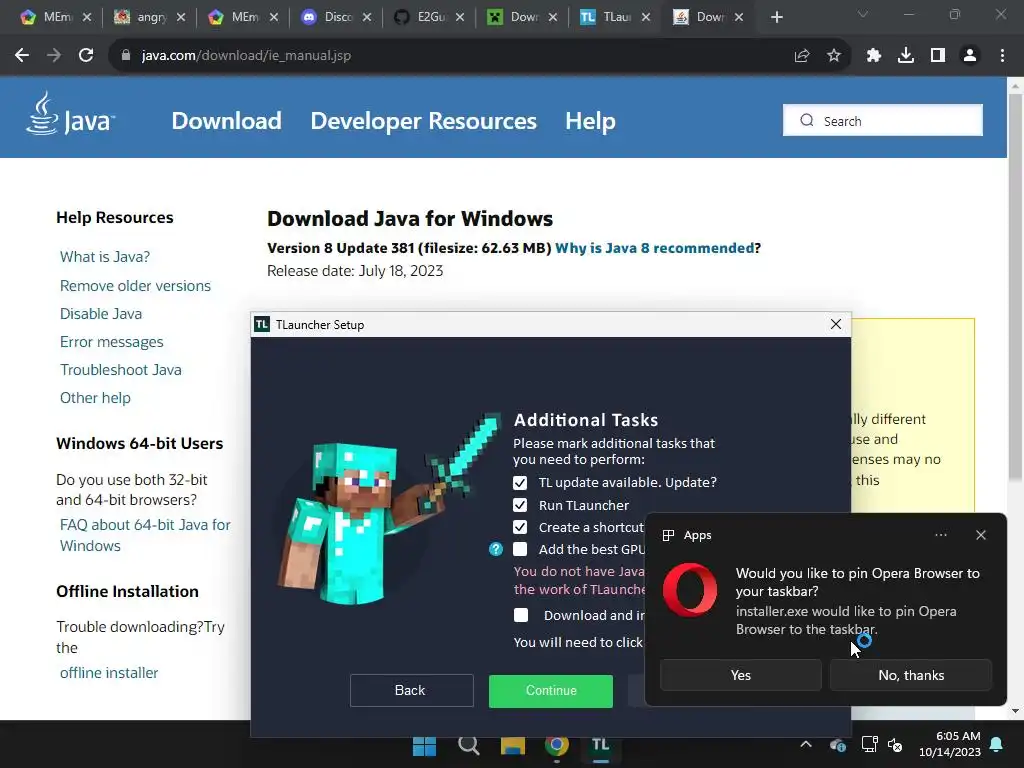1024x768 pixels.
Task: Uncheck Create a shortcut checkbox
Action: pyautogui.click(x=520, y=527)
